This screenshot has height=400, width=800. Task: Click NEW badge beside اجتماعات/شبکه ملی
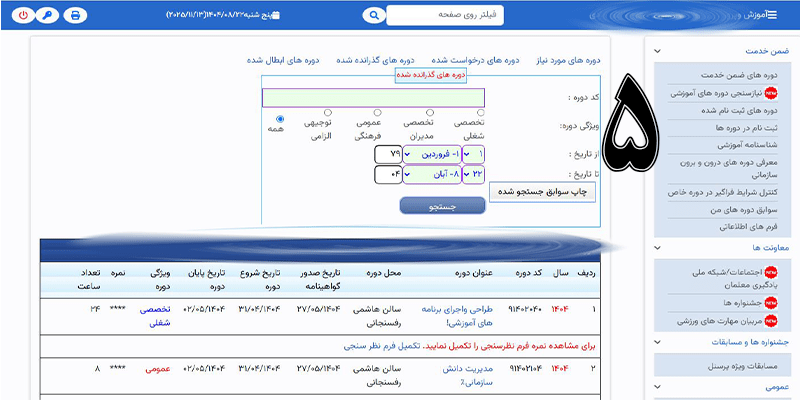(771, 272)
